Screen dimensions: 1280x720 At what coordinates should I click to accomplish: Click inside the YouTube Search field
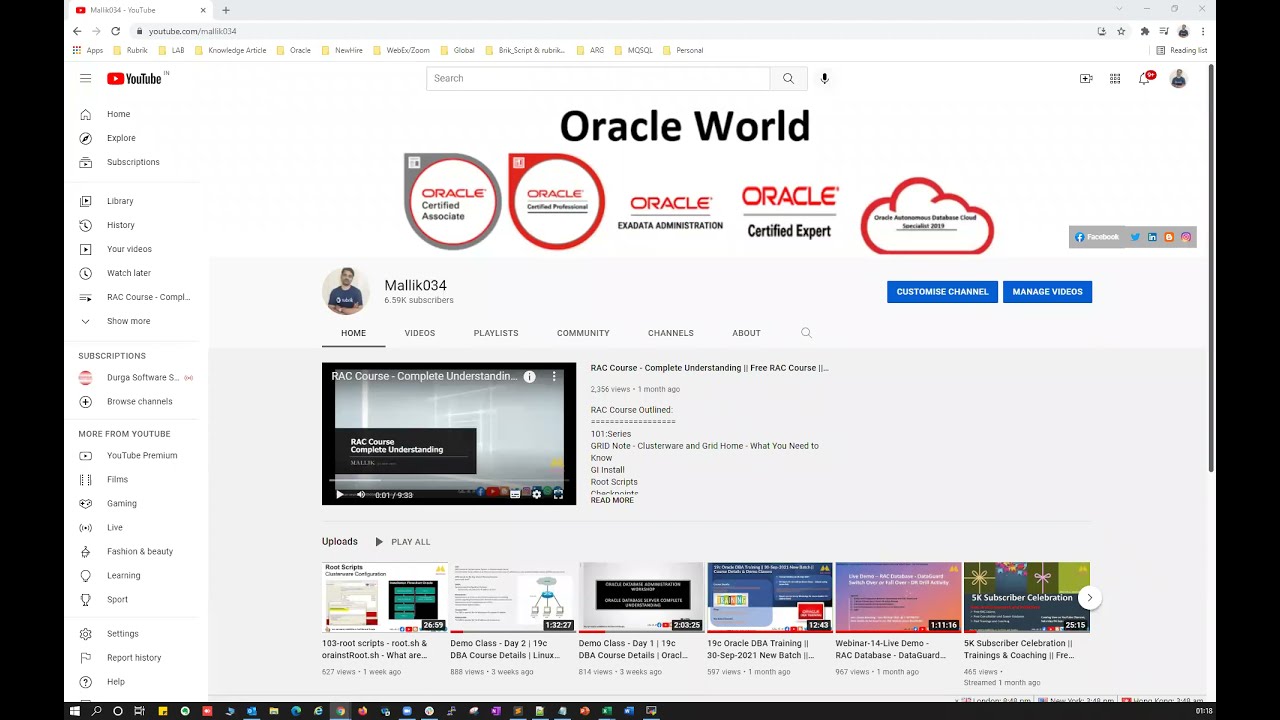point(598,78)
